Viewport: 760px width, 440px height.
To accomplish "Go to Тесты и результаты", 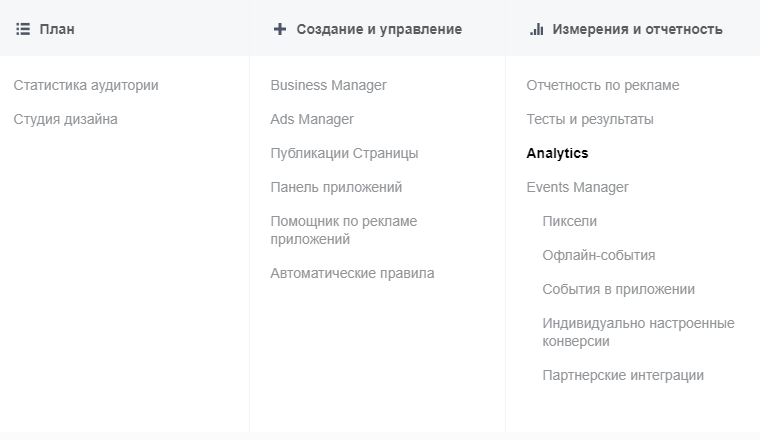I will click(590, 119).
